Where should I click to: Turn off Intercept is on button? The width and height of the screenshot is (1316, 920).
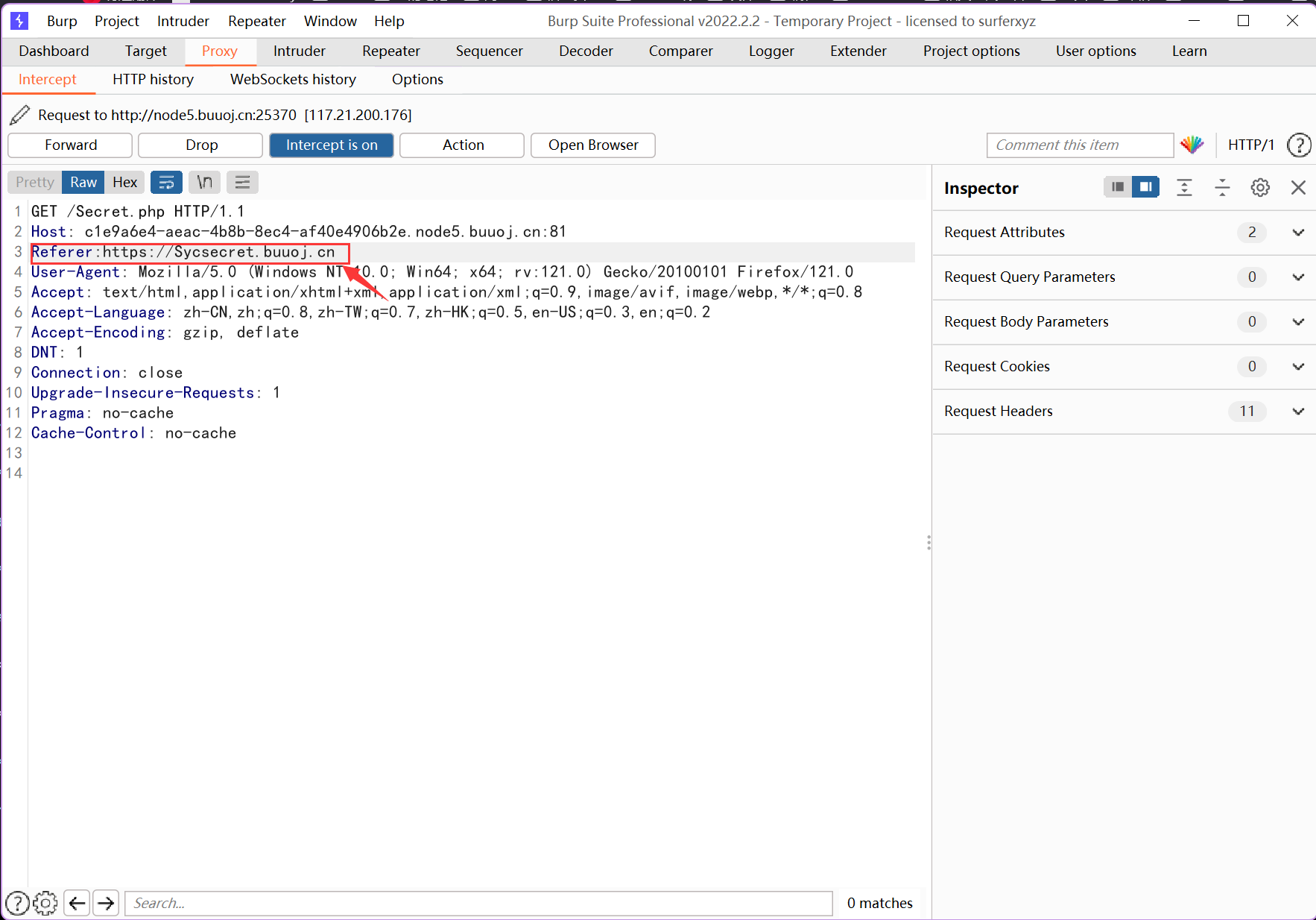pyautogui.click(x=332, y=145)
